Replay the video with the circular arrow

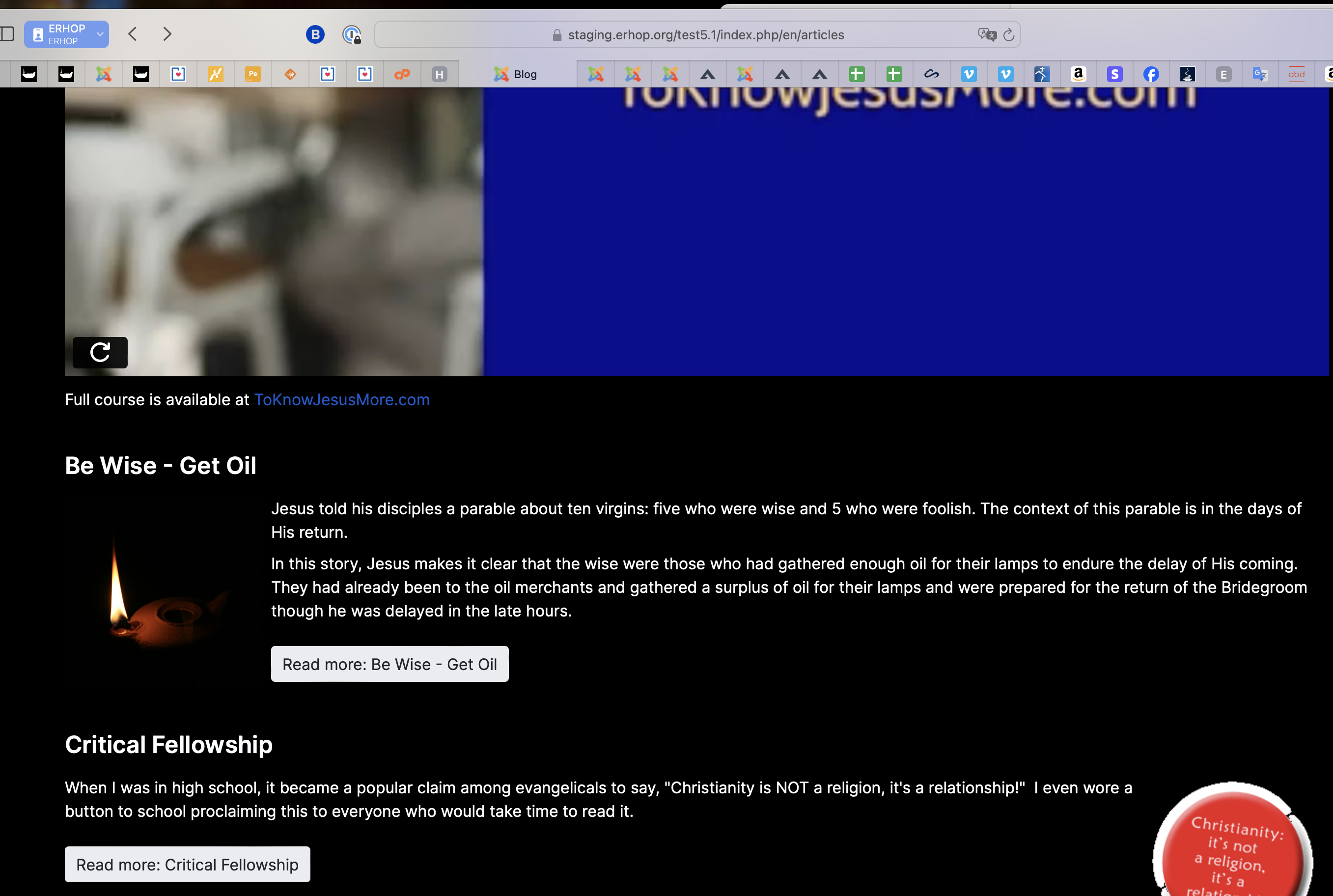pos(100,353)
